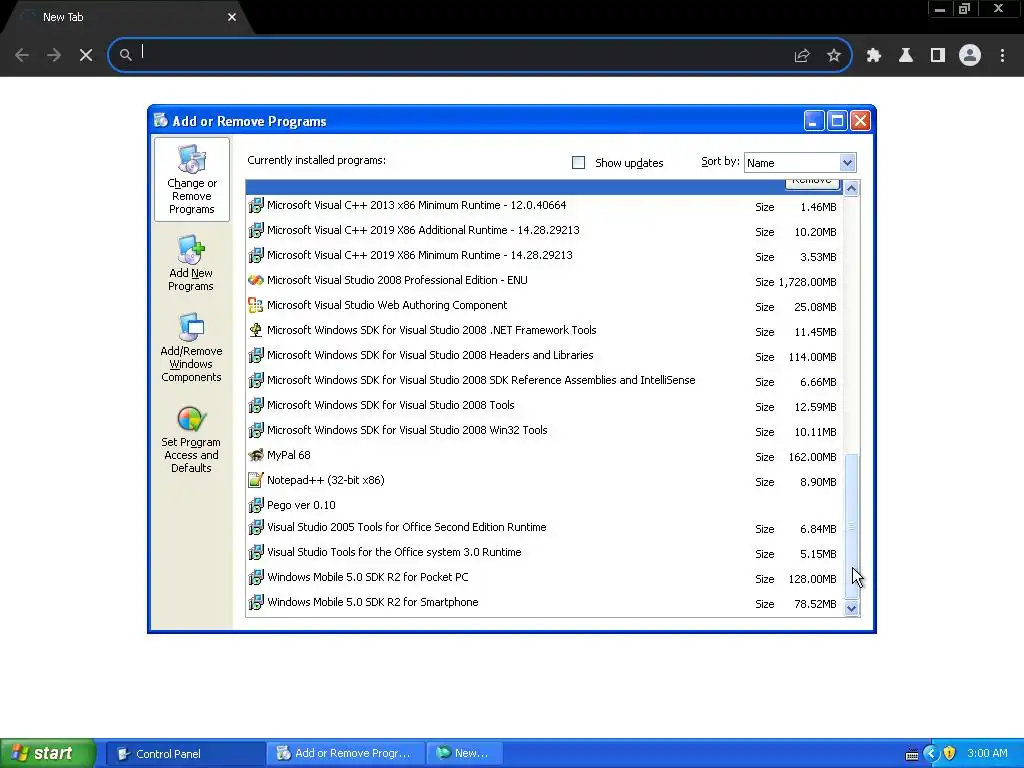Click the security shield tray icon
This screenshot has width=1024, height=768.
950,754
